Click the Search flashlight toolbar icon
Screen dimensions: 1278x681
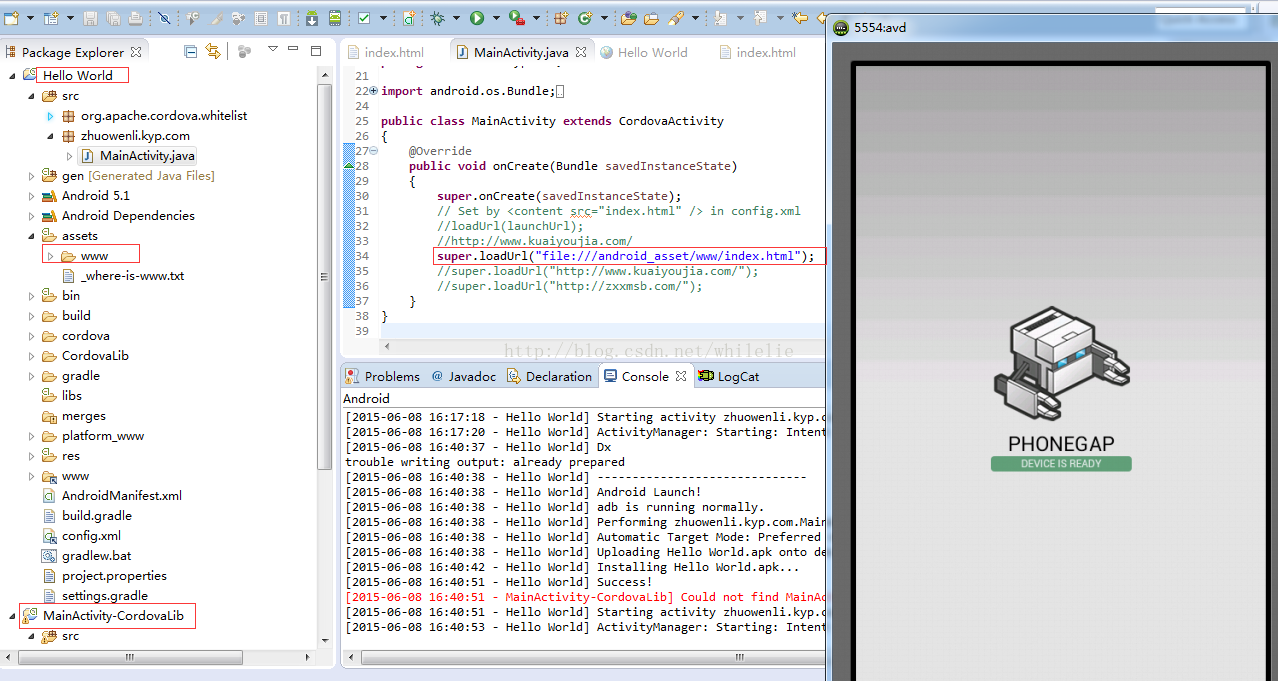(x=676, y=18)
